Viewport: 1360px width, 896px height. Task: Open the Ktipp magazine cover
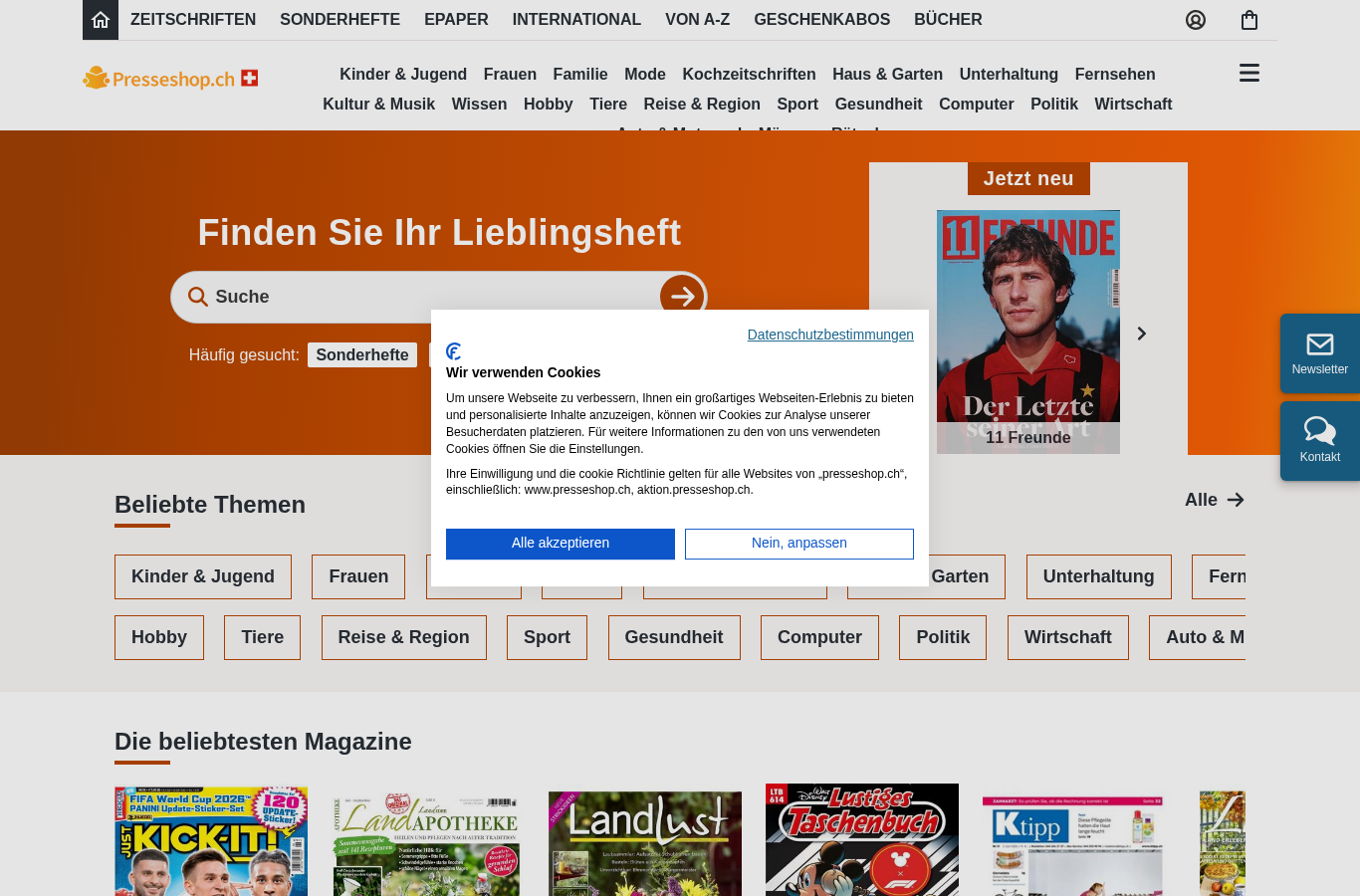1073,845
